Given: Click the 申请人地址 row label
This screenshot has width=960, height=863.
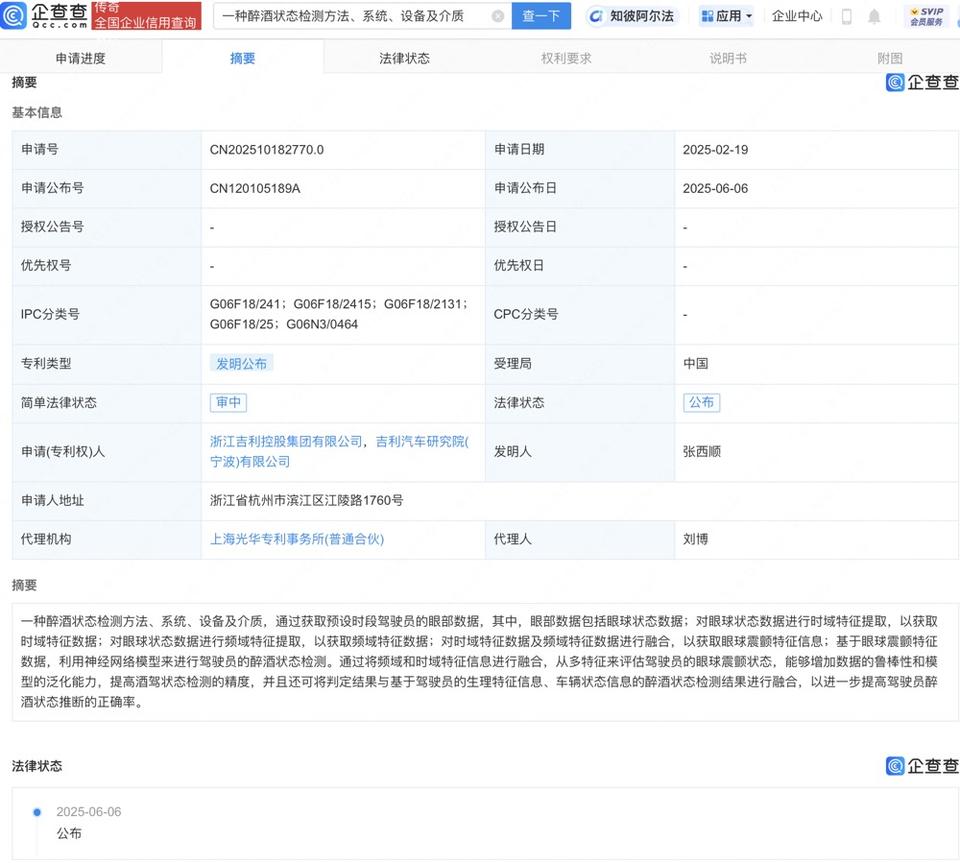Looking at the screenshot, I should [x=52, y=501].
